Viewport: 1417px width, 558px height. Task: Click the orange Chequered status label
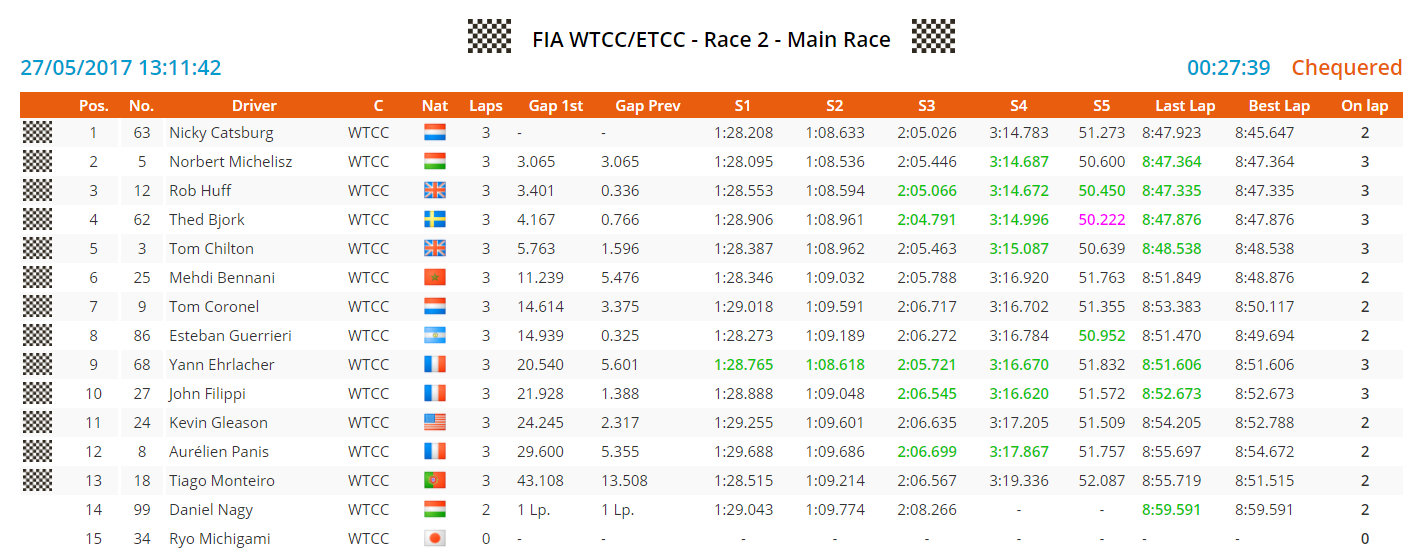[1346, 68]
